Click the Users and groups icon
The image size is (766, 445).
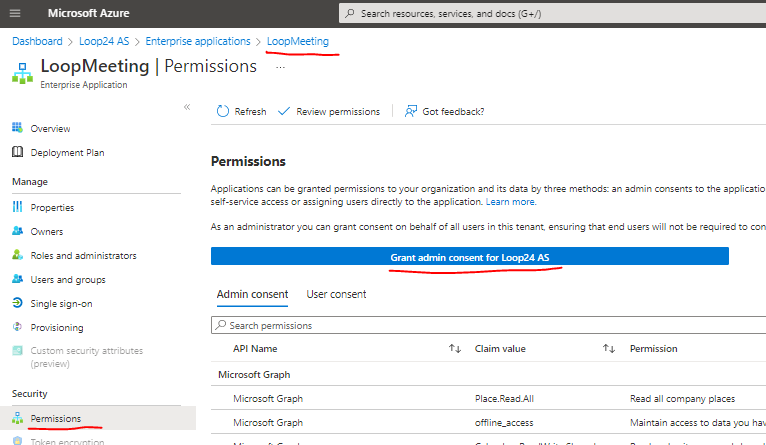click(x=18, y=278)
